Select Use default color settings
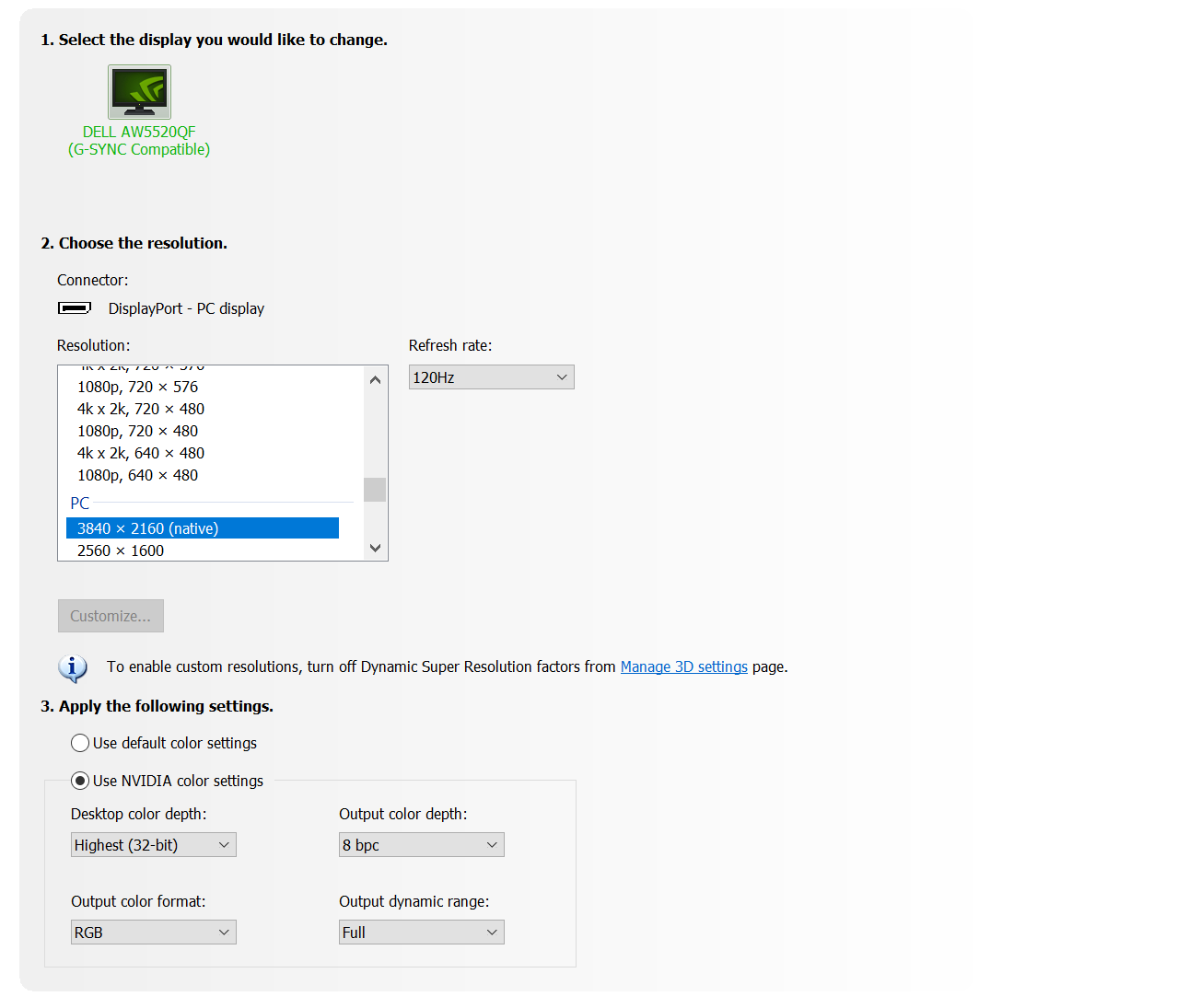Screen dimensions: 1177x1008 click(x=81, y=743)
